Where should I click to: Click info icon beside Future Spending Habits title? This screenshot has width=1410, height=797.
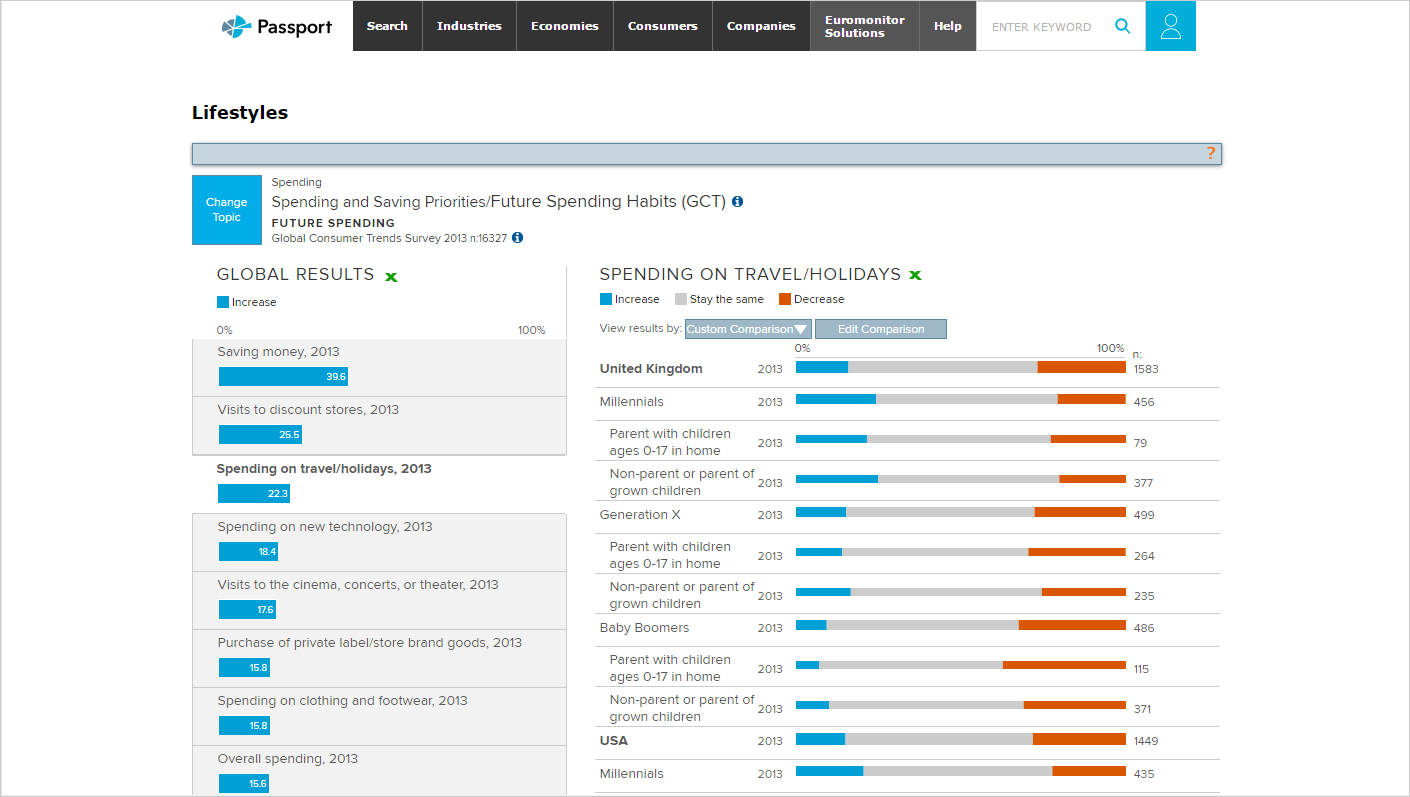coord(738,202)
